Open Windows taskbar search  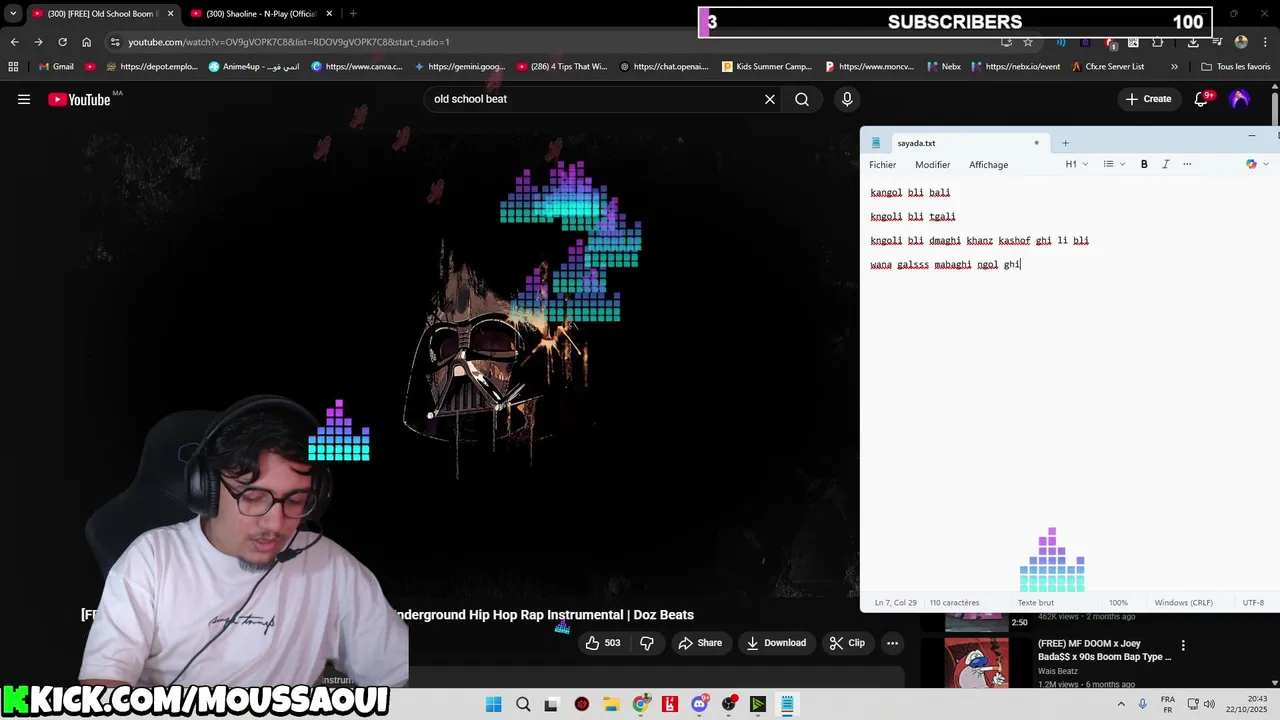click(523, 704)
